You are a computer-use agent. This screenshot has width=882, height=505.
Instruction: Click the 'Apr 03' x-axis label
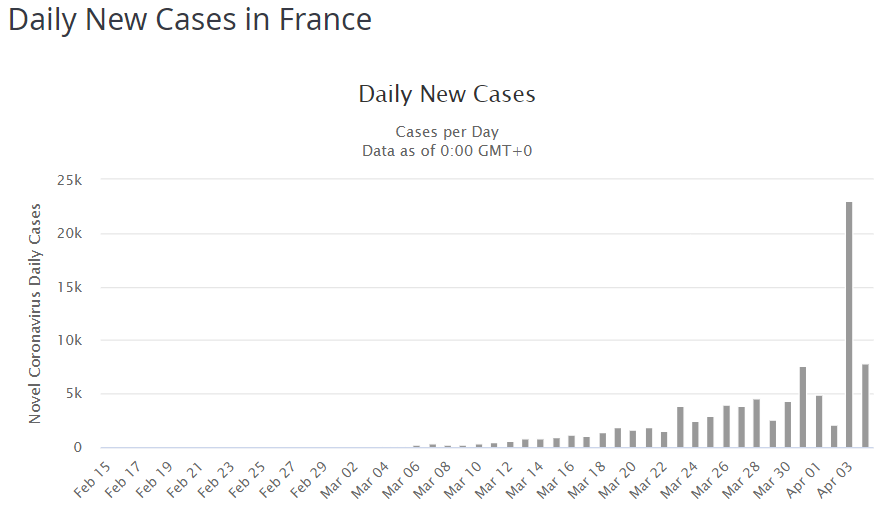coord(836,480)
